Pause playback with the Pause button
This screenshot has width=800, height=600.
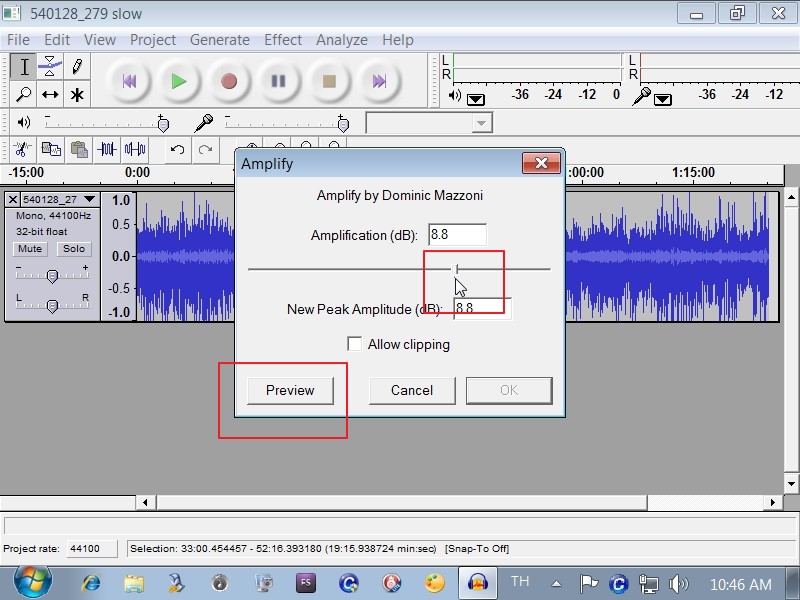[x=279, y=81]
